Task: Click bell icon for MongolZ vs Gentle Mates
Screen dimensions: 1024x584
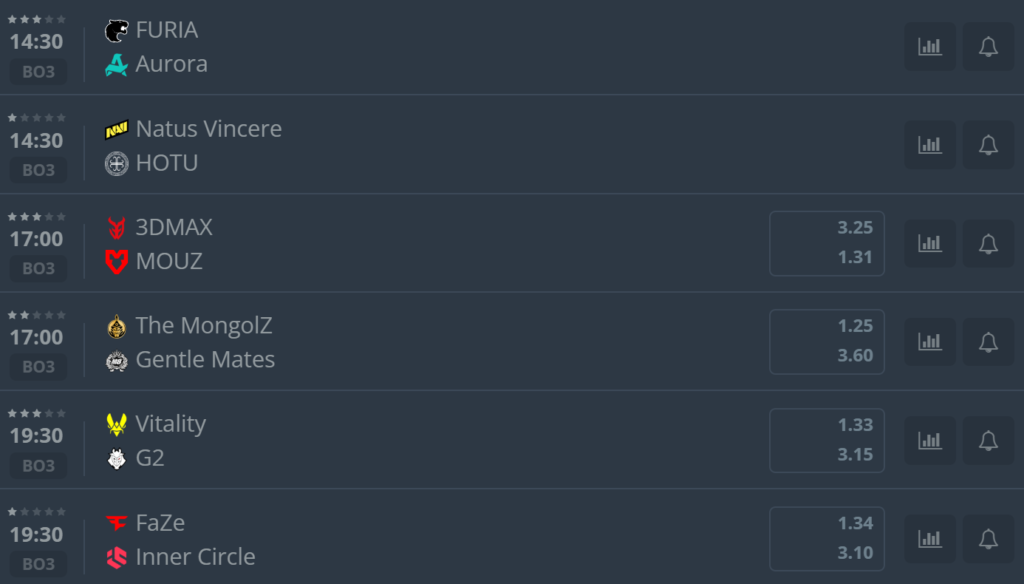Action: pyautogui.click(x=988, y=342)
